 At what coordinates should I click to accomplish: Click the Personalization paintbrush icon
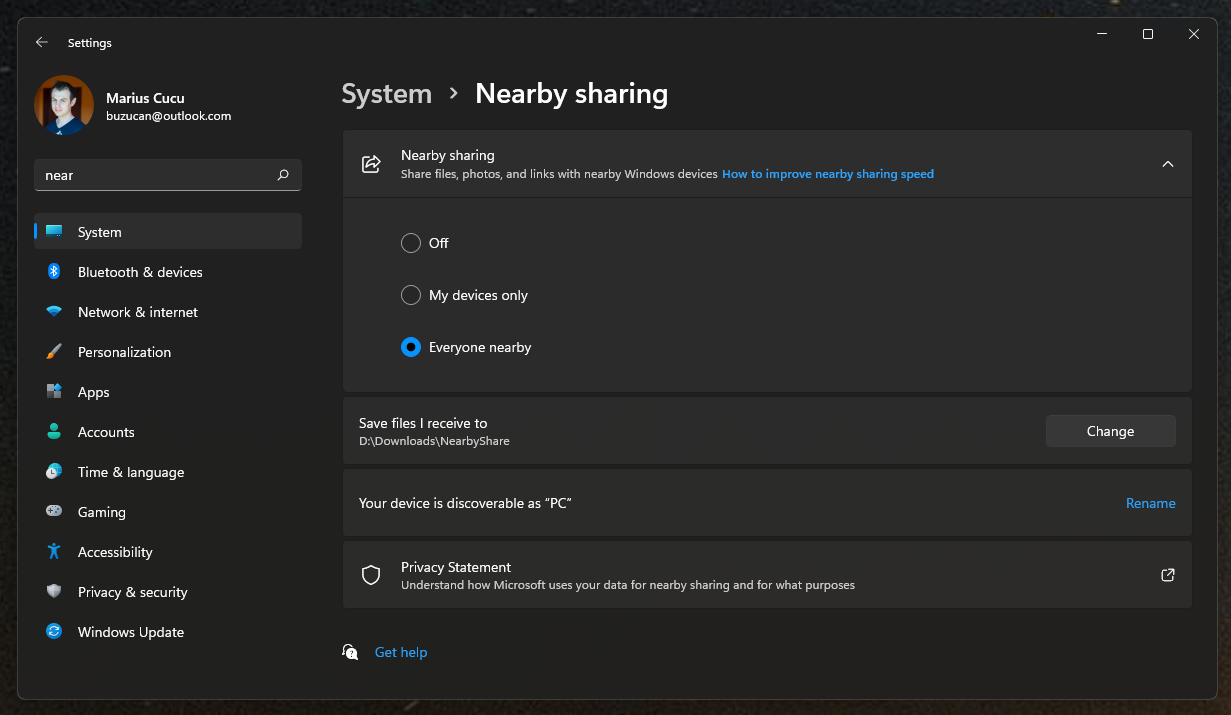pyautogui.click(x=54, y=352)
